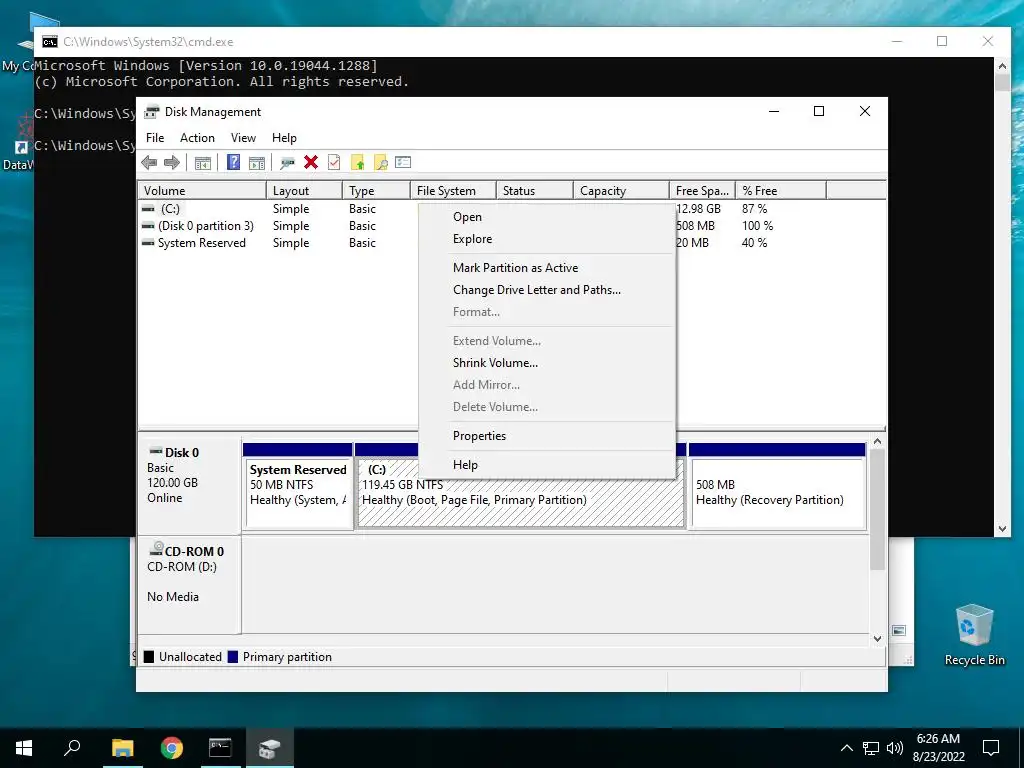Click the graphical pane scroll down arrow
The image size is (1024, 768).
pyautogui.click(x=878, y=639)
